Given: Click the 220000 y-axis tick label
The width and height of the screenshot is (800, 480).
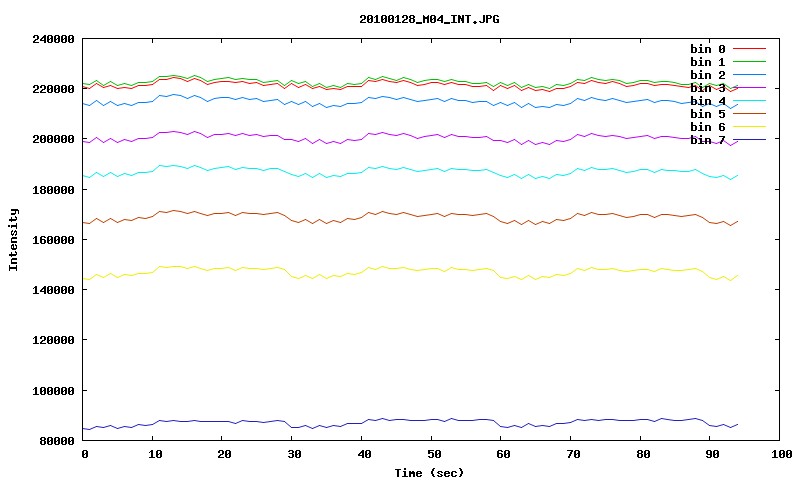Looking at the screenshot, I should 54,89.
